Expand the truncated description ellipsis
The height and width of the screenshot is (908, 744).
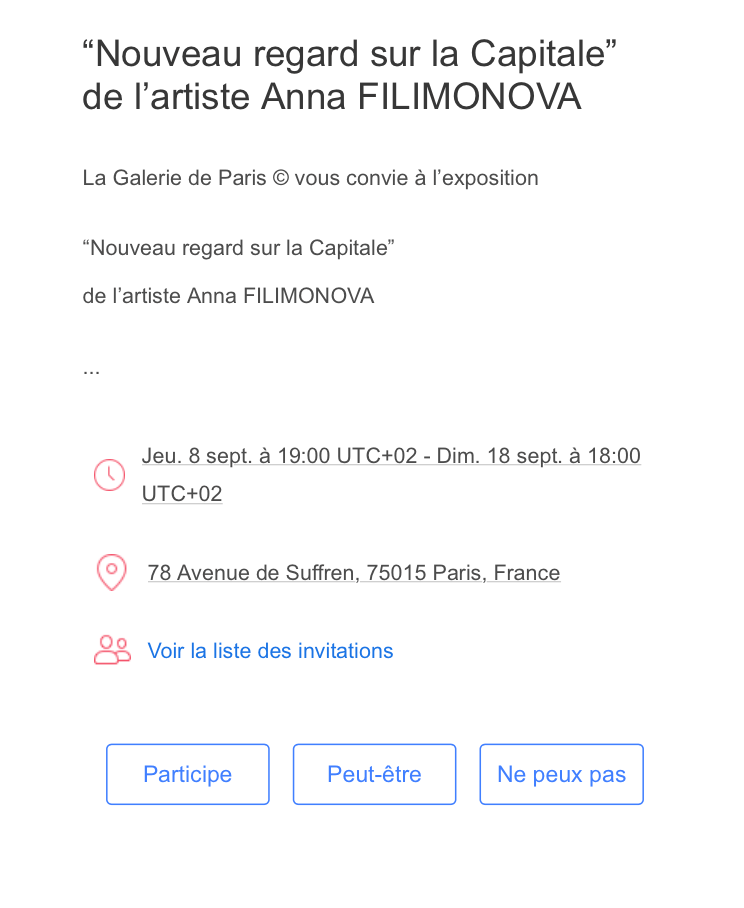tap(91, 369)
